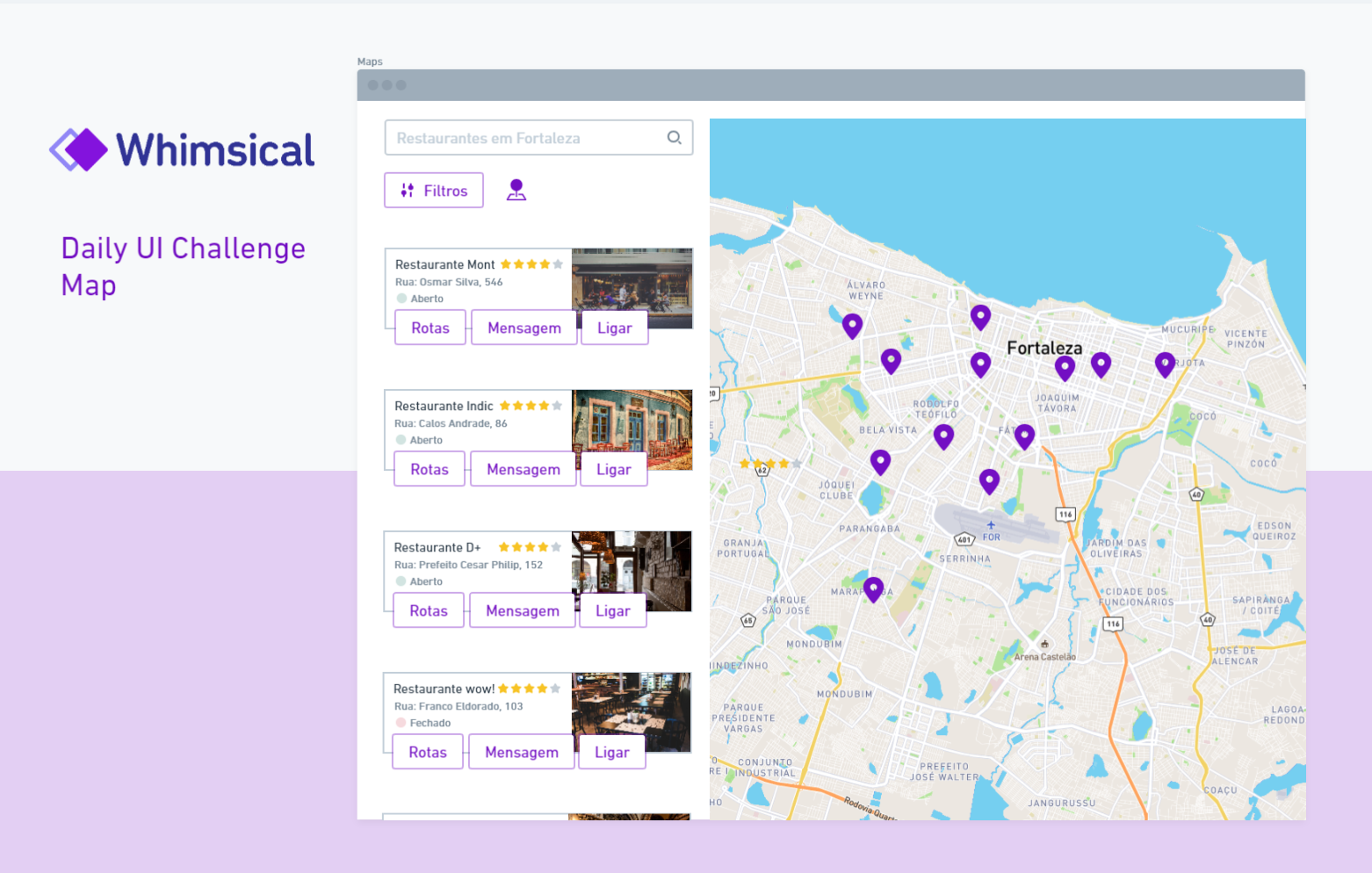This screenshot has height=873, width=1372.
Task: Click the red Fechado indicator for Restaurante wow!
Action: point(401,722)
